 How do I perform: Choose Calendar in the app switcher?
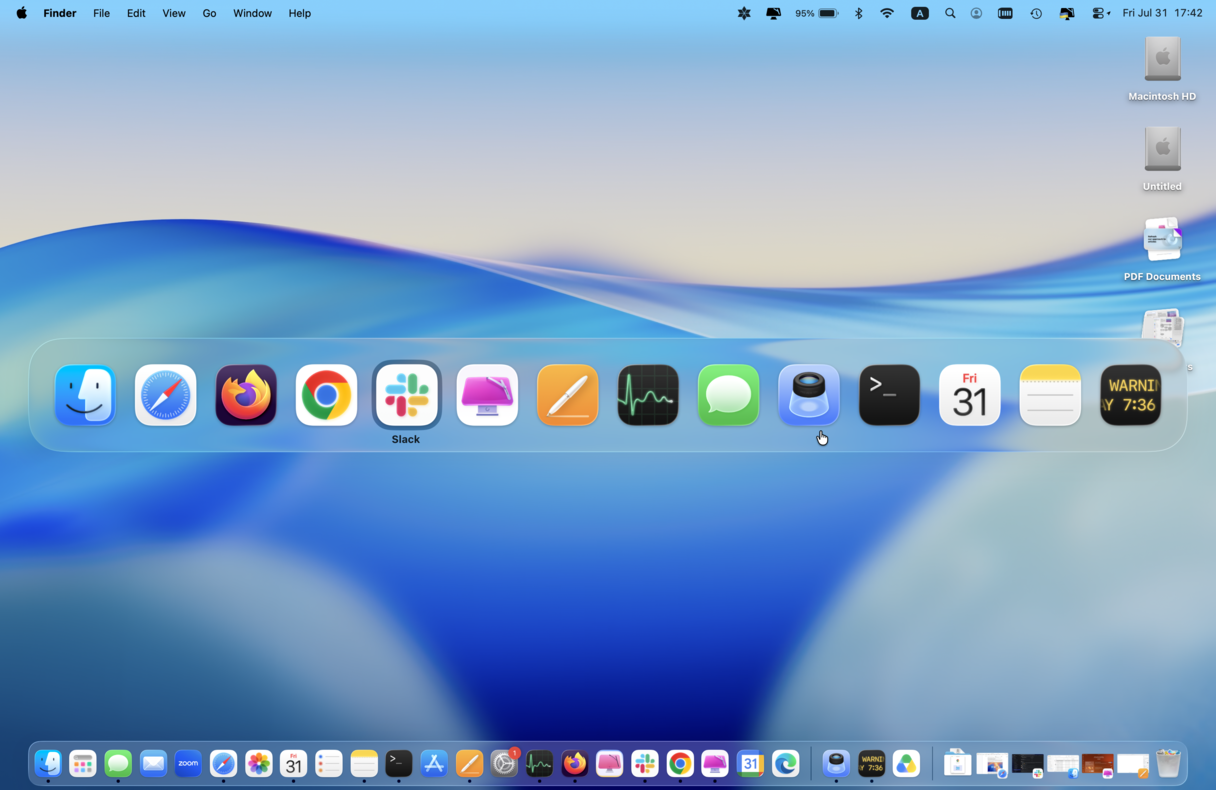(x=970, y=395)
